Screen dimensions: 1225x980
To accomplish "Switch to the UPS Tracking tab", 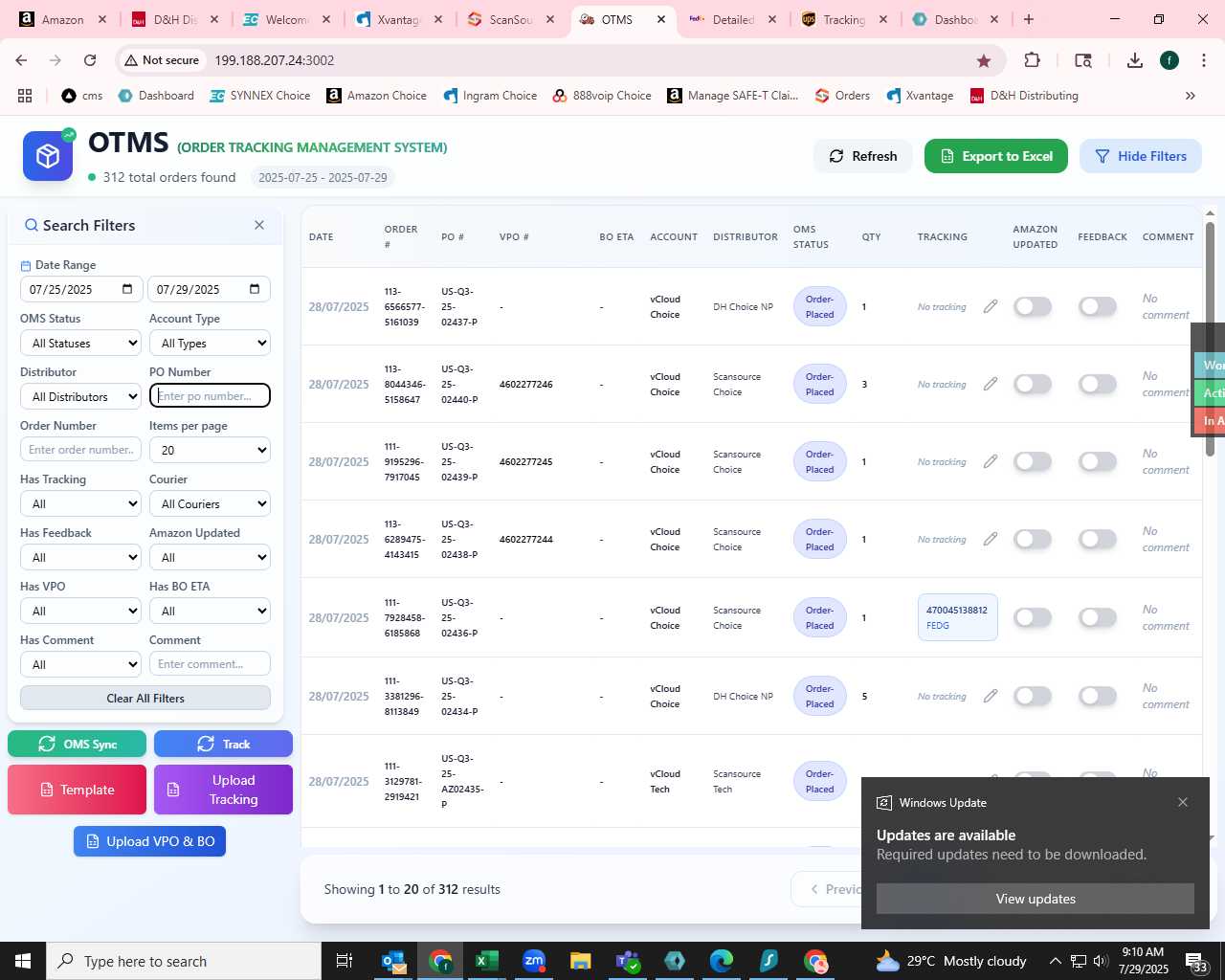I will point(844,19).
